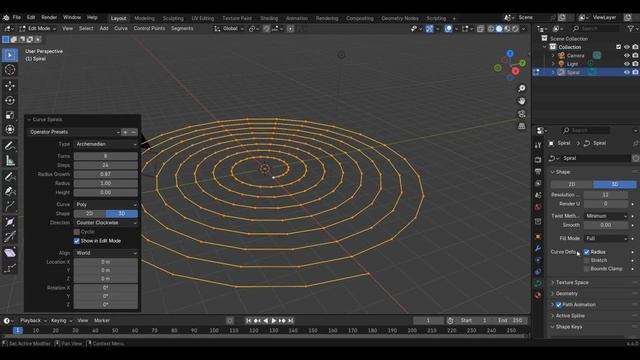This screenshot has width=640, height=360.
Task: Click the Play animation button
Action: 274,321
